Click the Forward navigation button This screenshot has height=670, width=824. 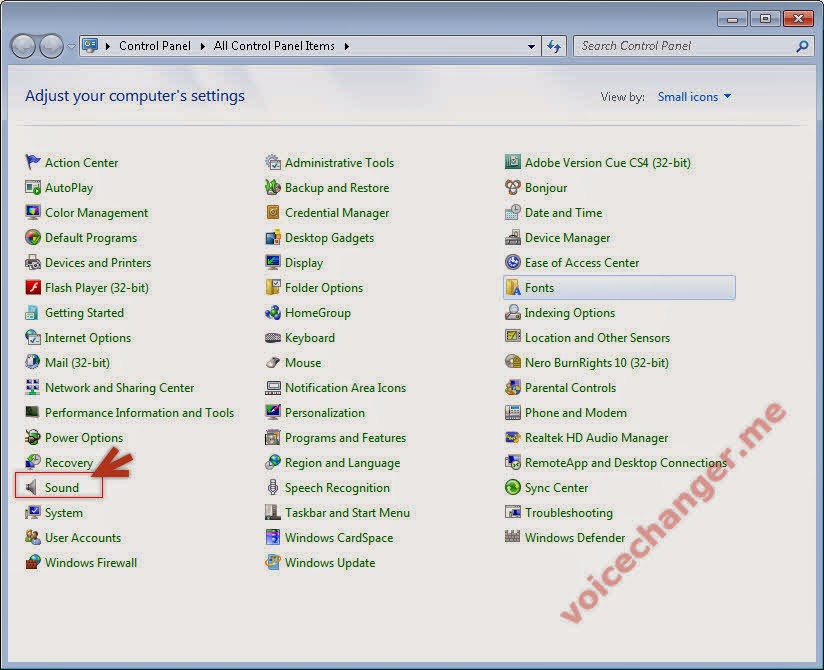click(52, 46)
